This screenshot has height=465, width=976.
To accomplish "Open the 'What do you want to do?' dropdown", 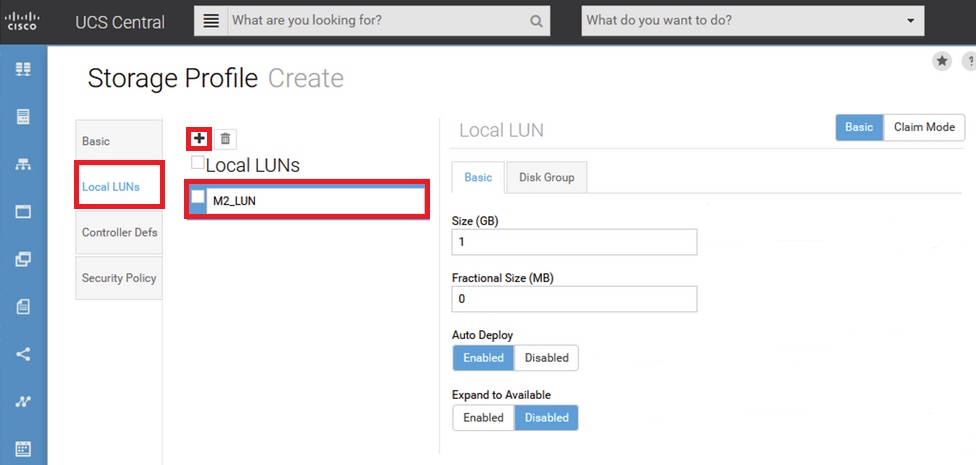I will [x=753, y=21].
